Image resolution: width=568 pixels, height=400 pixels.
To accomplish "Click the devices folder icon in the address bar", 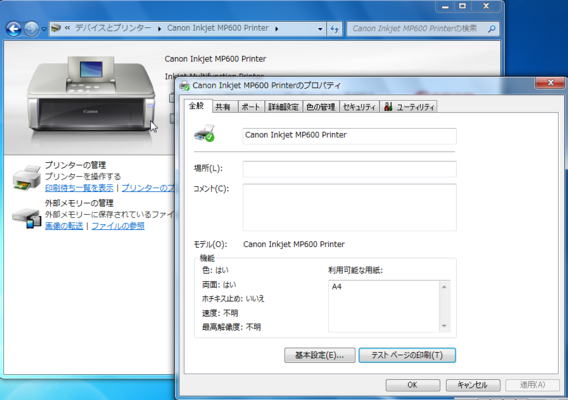I will (x=56, y=28).
